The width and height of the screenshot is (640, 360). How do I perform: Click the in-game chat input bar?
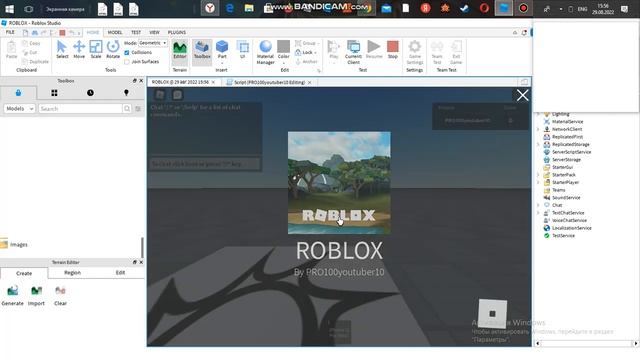pos(205,164)
